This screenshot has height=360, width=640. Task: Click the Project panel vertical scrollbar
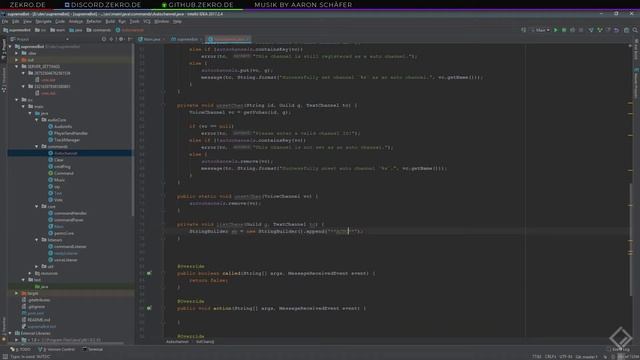(133, 131)
